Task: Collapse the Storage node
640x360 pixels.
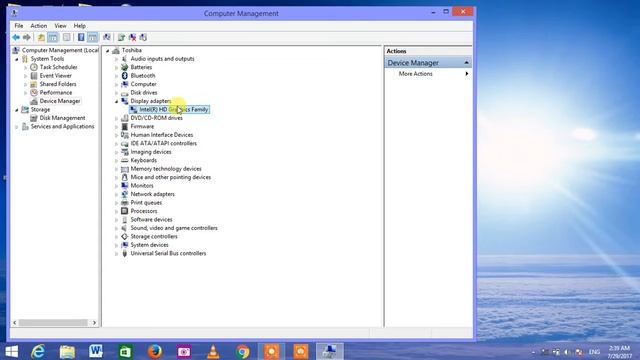Action: (x=17, y=110)
